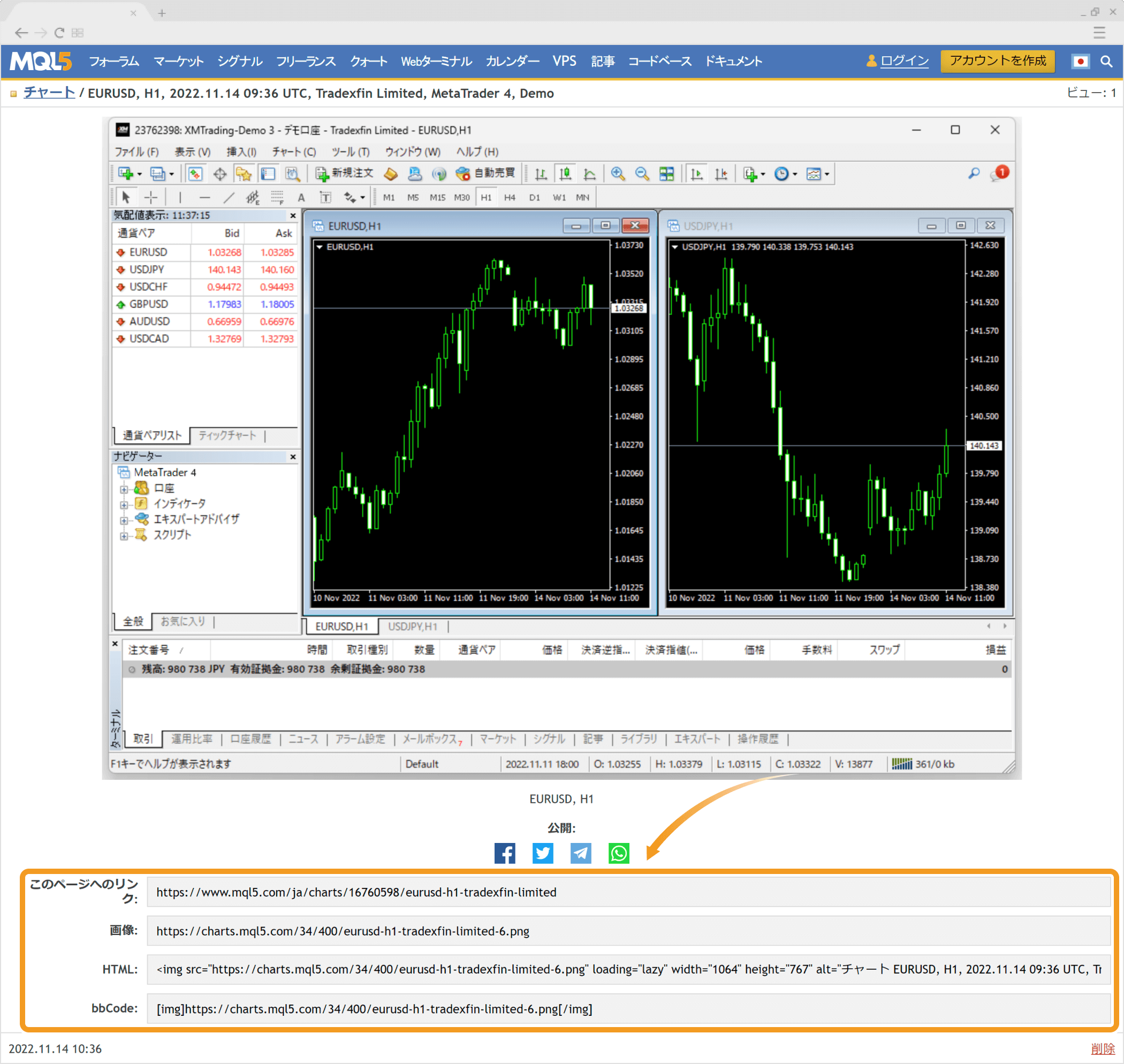This screenshot has width=1124, height=1064.
Task: Share chart on WhatsApp
Action: tap(619, 853)
